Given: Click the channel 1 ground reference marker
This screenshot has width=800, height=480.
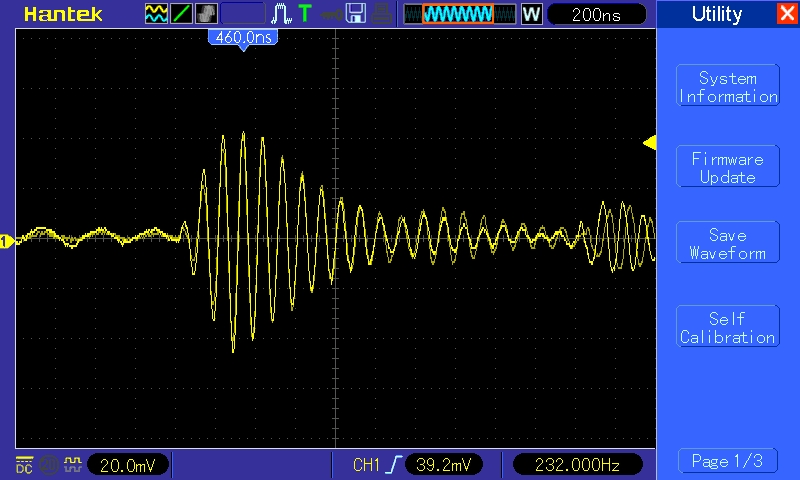Looking at the screenshot, I should pos(7,241).
